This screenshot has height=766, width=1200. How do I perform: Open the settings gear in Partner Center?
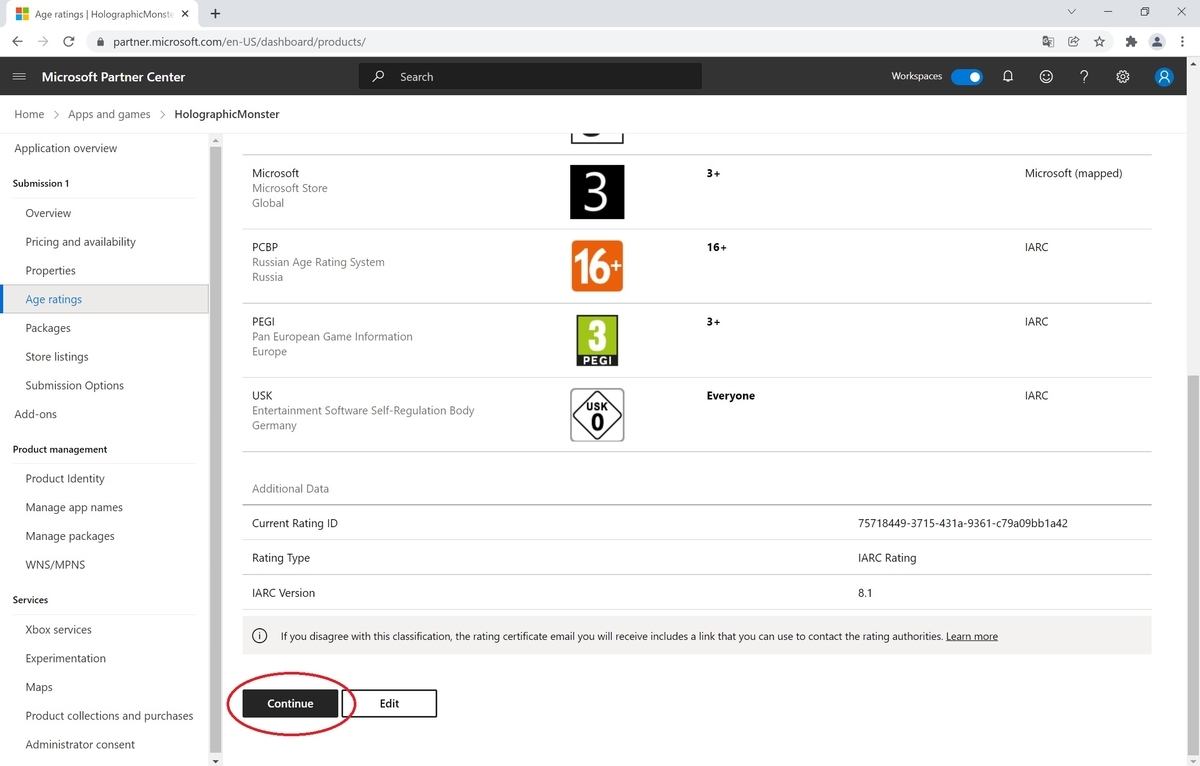pyautogui.click(x=1123, y=77)
